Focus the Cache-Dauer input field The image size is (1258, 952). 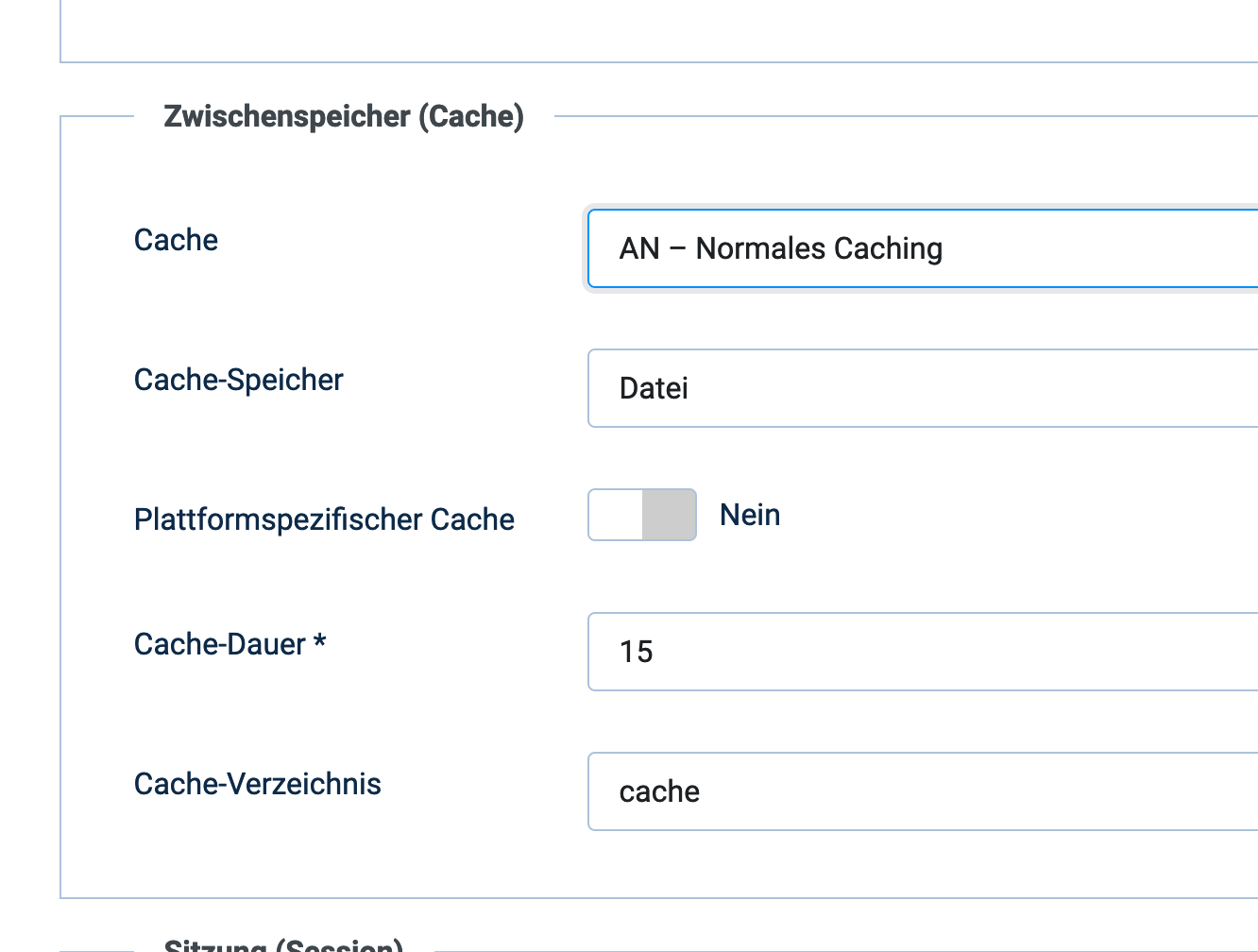pyautogui.click(x=923, y=652)
